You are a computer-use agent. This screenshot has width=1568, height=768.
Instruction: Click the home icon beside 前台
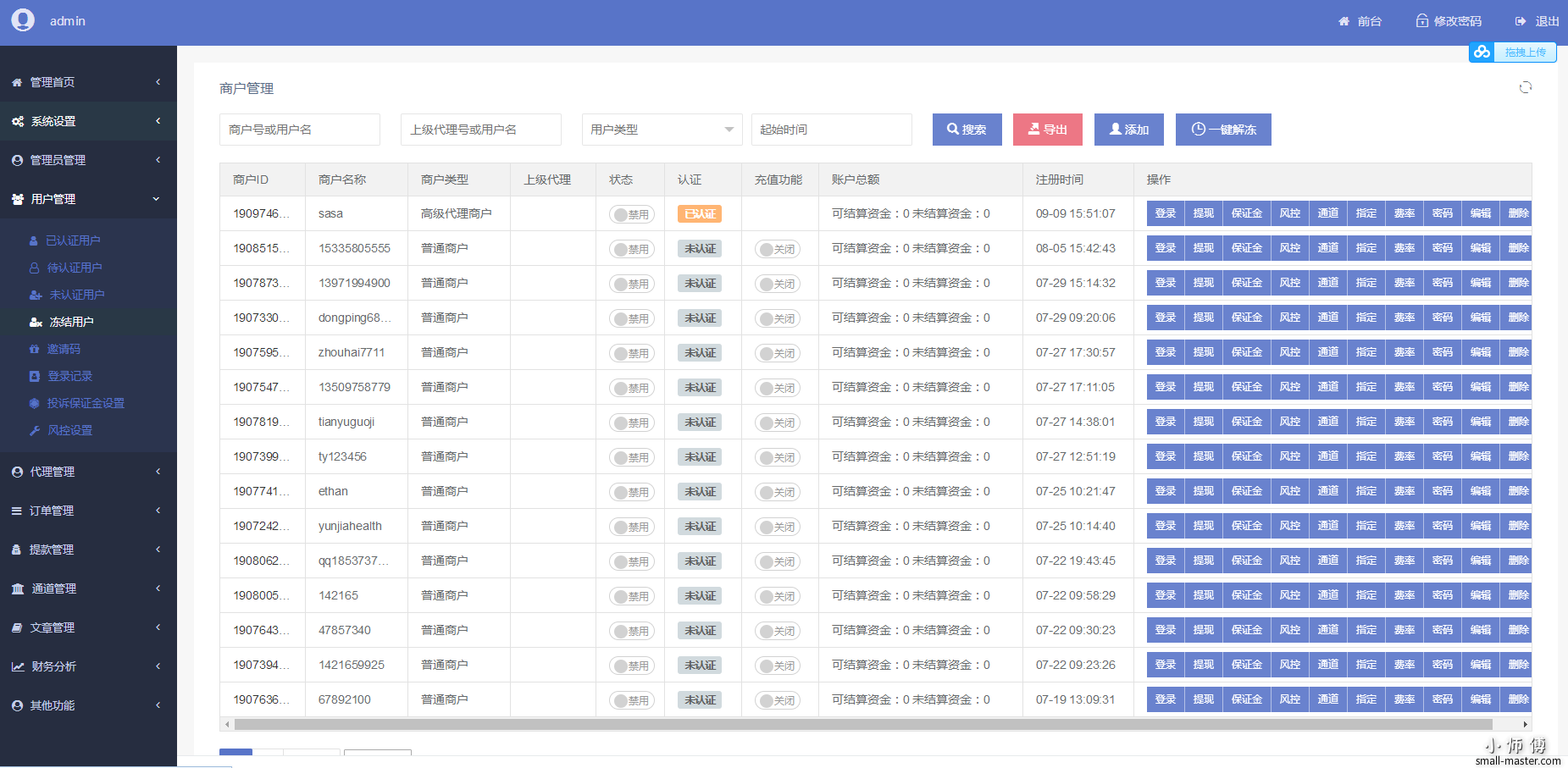coord(1344,21)
